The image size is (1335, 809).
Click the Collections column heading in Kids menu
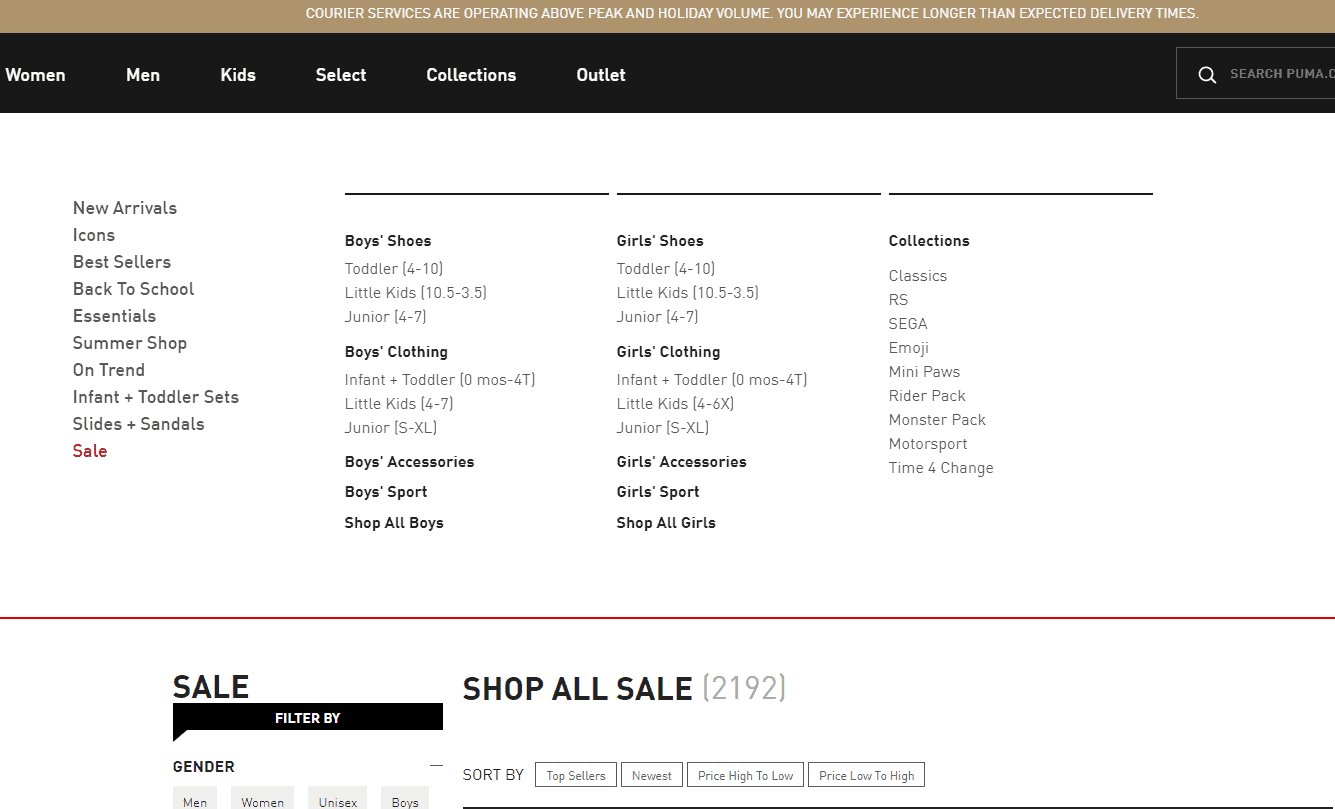(x=929, y=241)
